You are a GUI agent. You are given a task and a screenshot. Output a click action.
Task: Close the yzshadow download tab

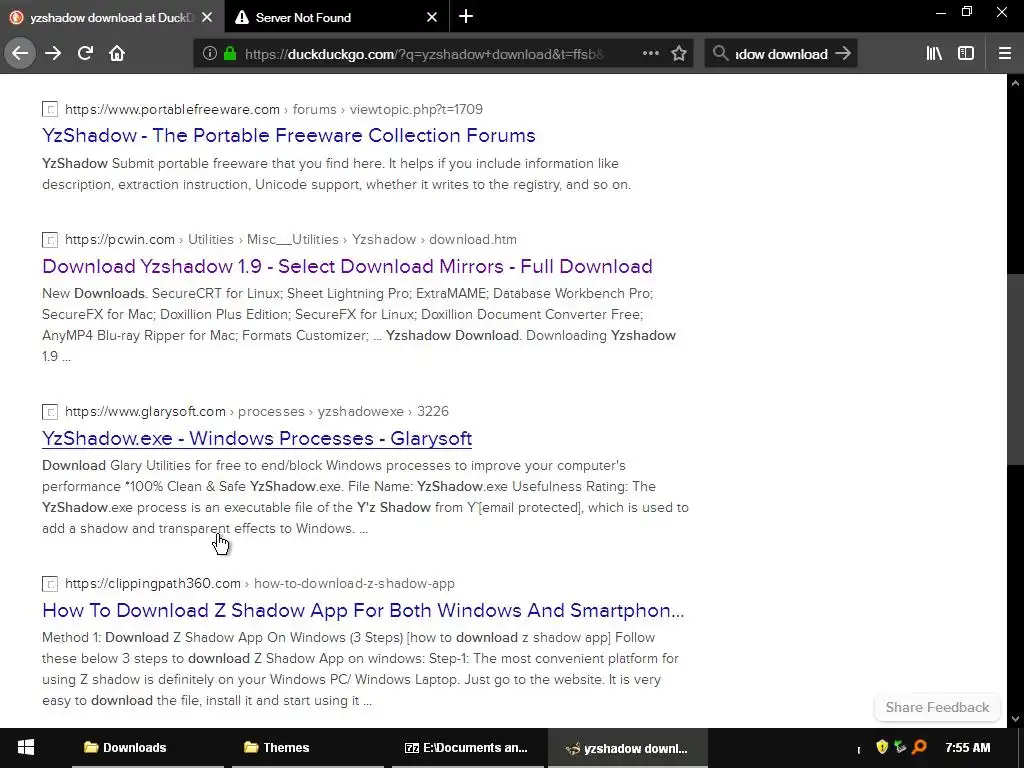coord(207,18)
